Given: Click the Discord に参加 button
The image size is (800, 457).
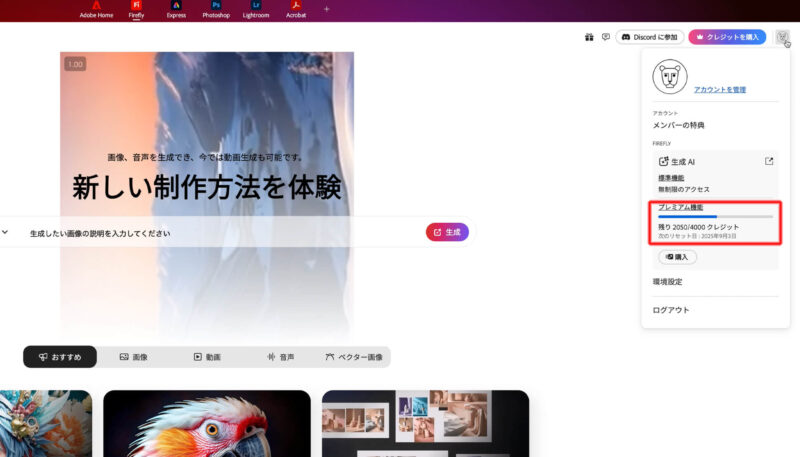Looking at the screenshot, I should point(649,37).
